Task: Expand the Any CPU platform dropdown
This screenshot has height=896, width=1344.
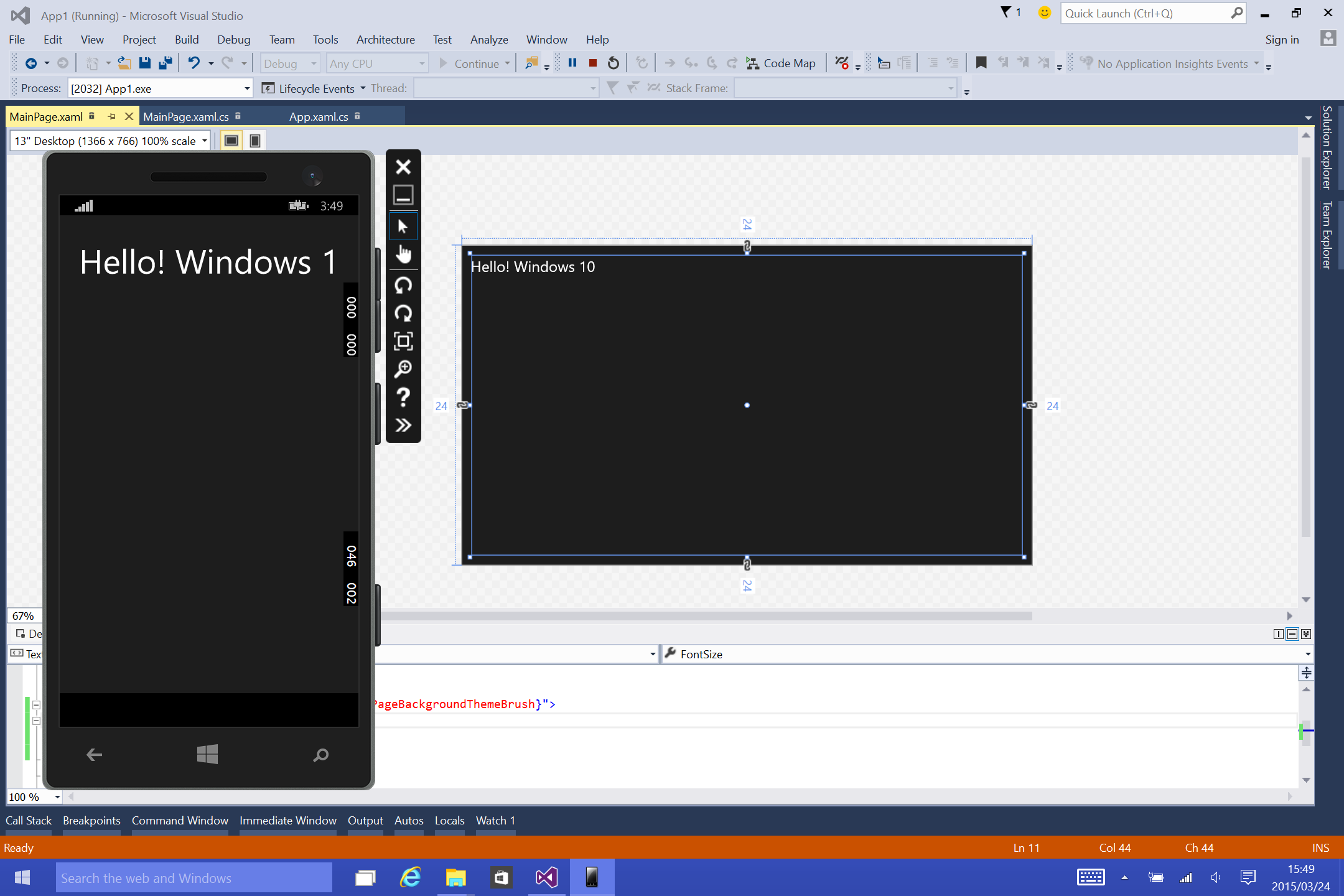Action: tap(422, 63)
